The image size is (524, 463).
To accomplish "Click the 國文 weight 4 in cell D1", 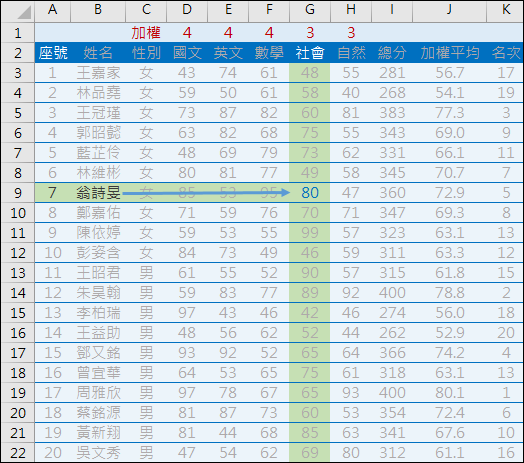I will coord(187,33).
